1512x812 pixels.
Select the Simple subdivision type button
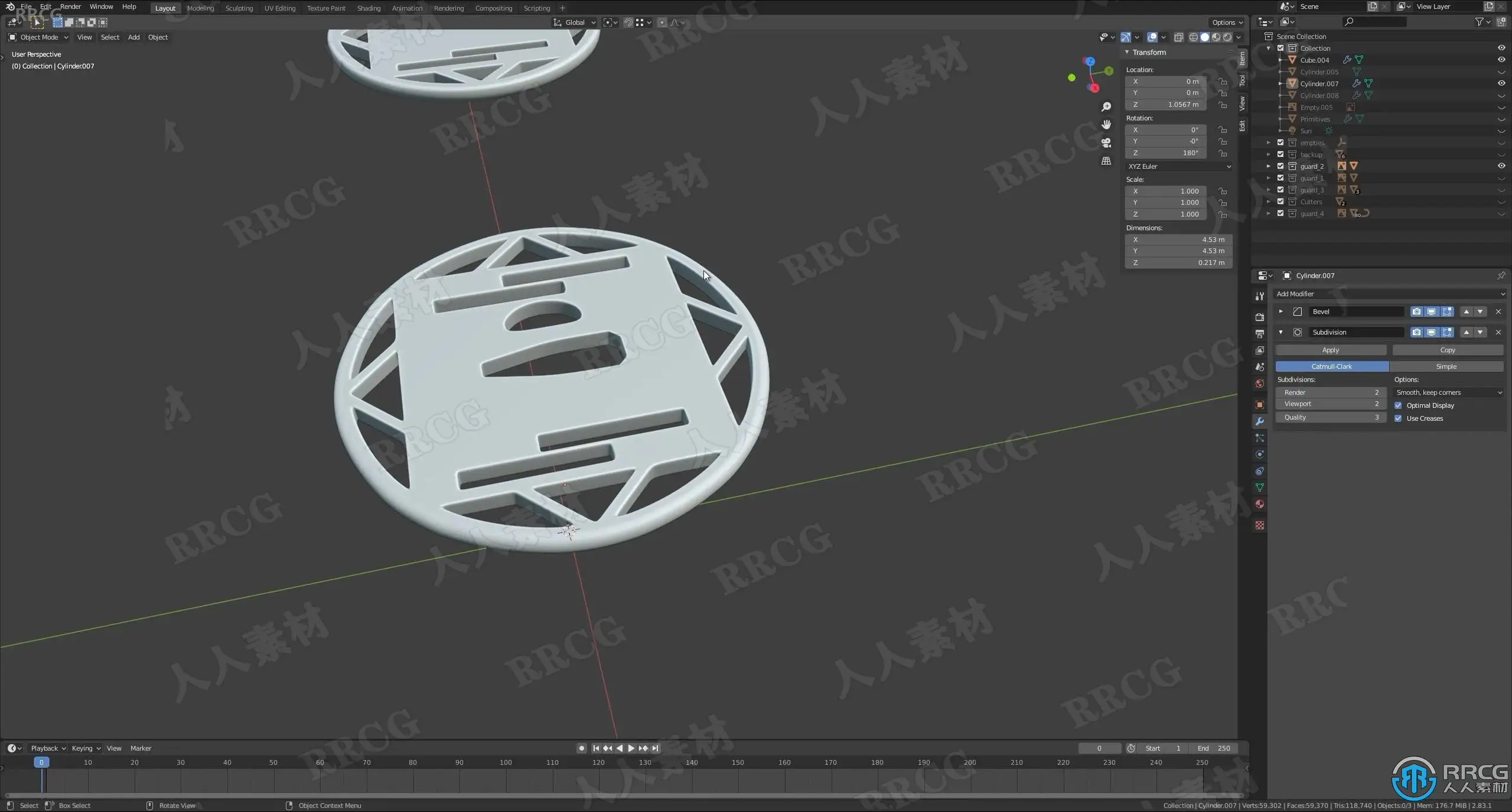pos(1446,366)
